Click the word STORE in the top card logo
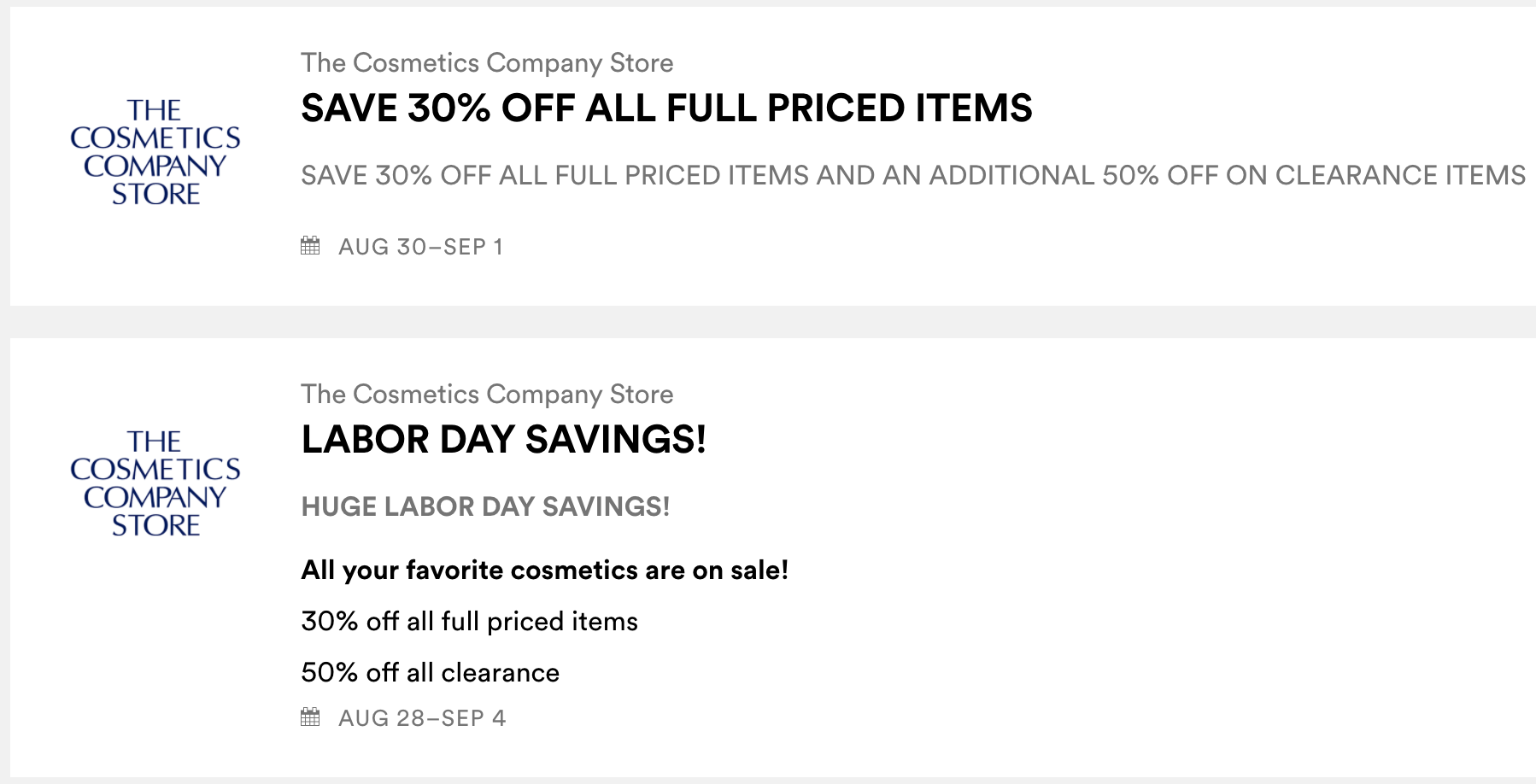Screen dimensions: 1536x784 pyautogui.click(x=155, y=194)
